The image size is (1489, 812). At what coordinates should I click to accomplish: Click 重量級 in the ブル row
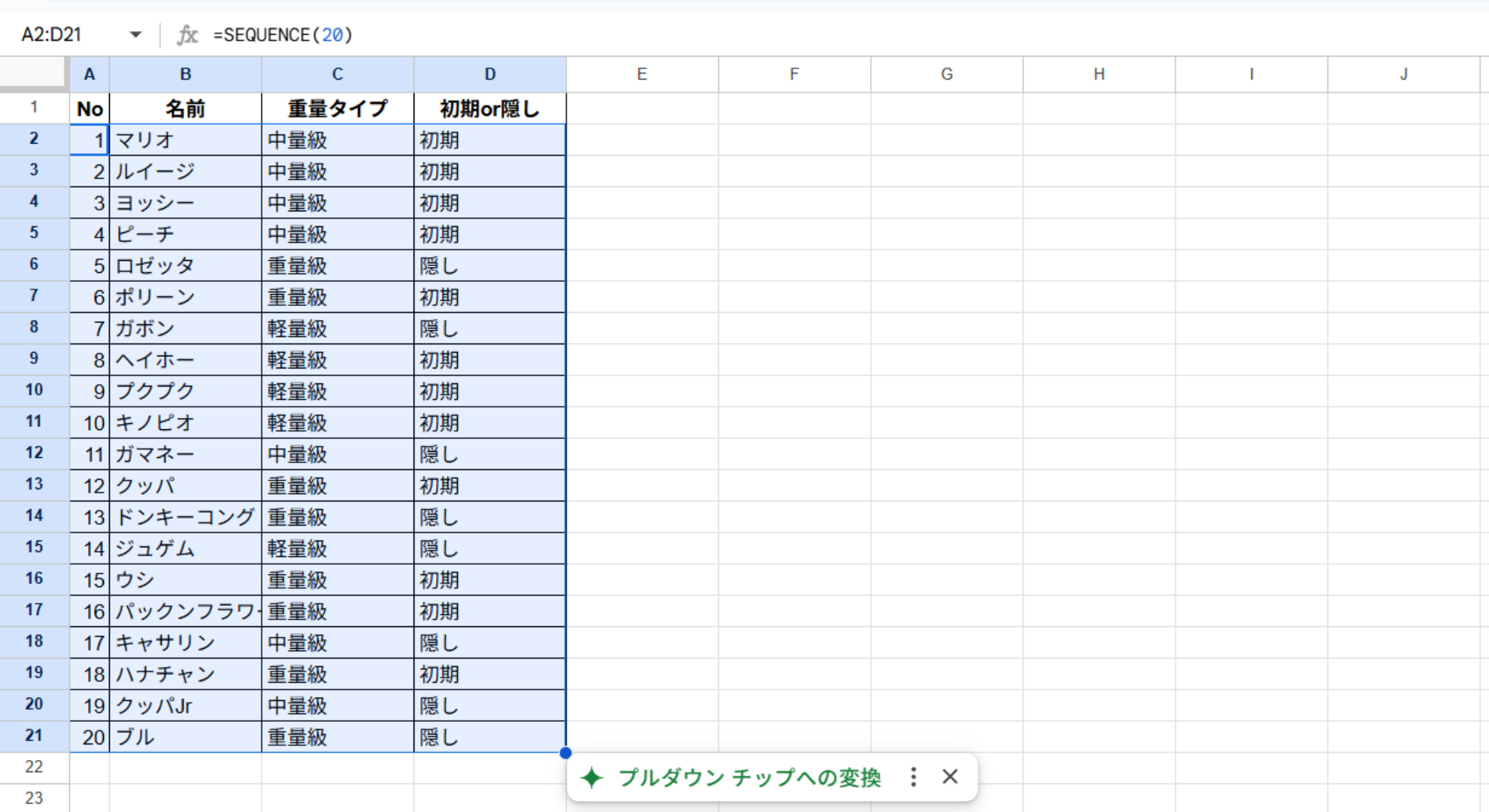coord(338,737)
